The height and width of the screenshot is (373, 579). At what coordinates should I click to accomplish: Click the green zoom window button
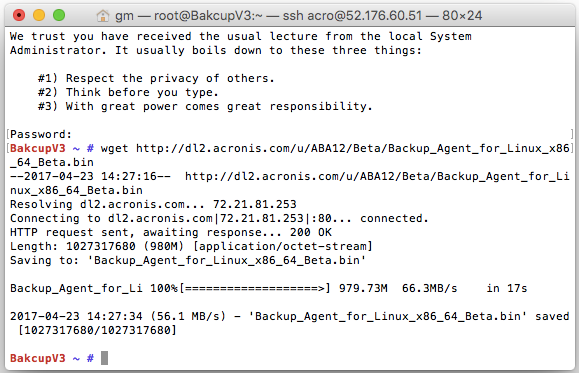point(59,15)
